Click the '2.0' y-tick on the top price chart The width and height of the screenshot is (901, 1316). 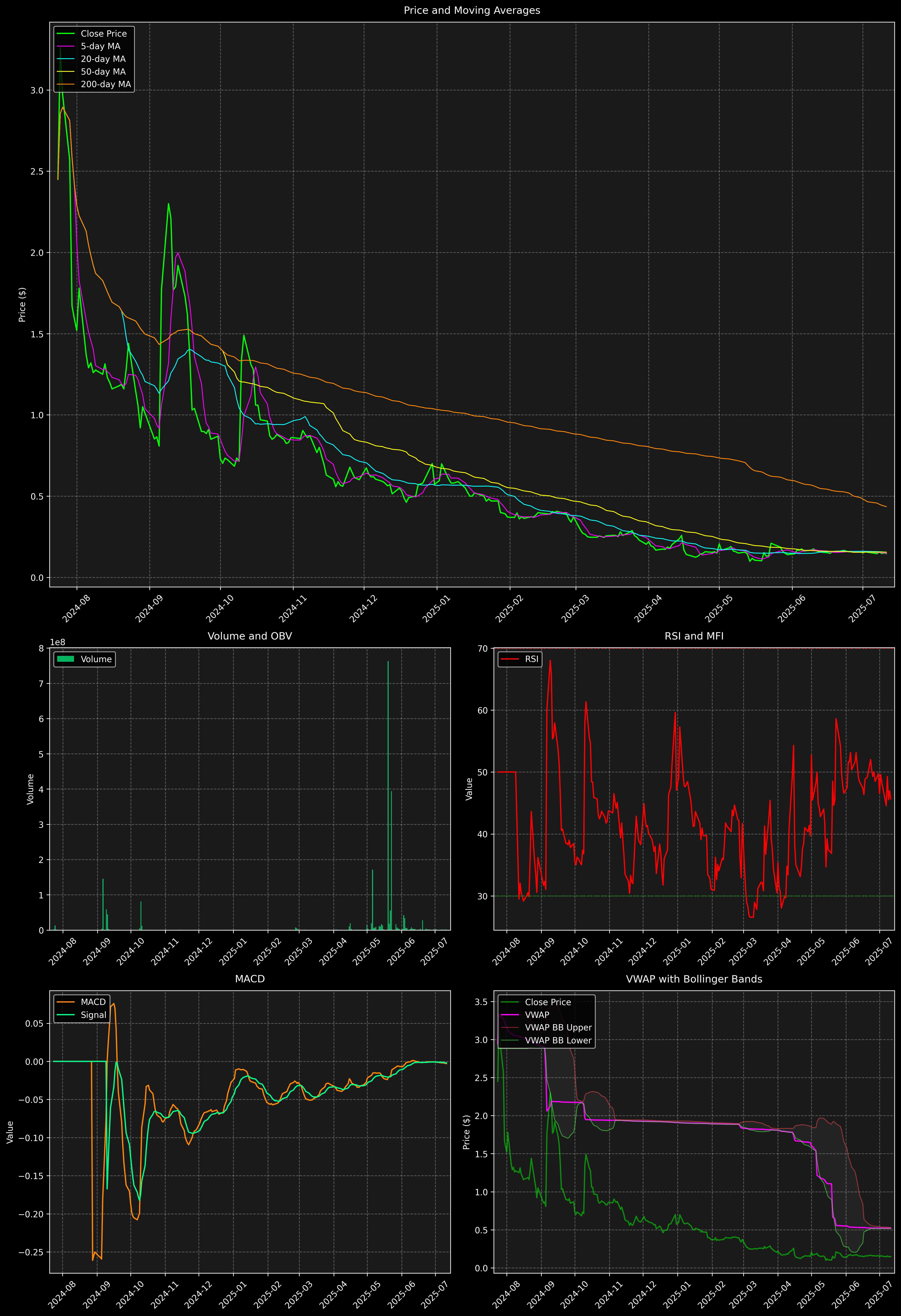[37, 253]
